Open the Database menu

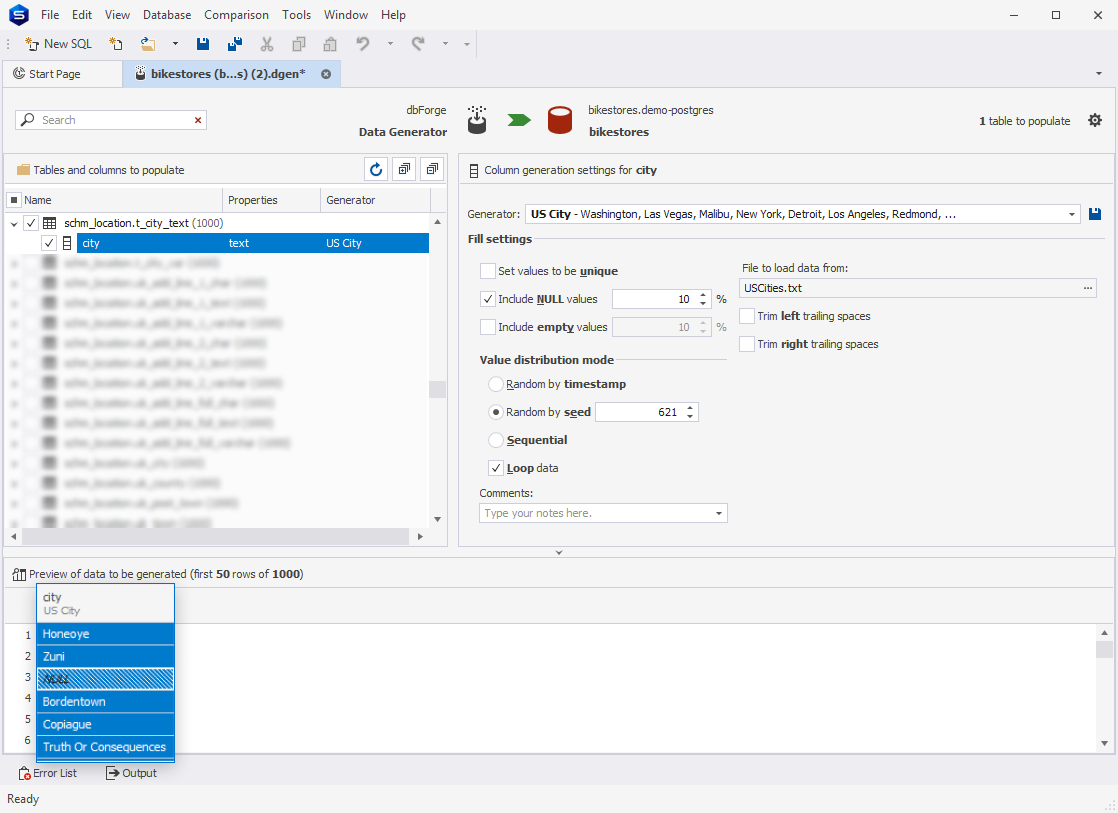point(167,15)
